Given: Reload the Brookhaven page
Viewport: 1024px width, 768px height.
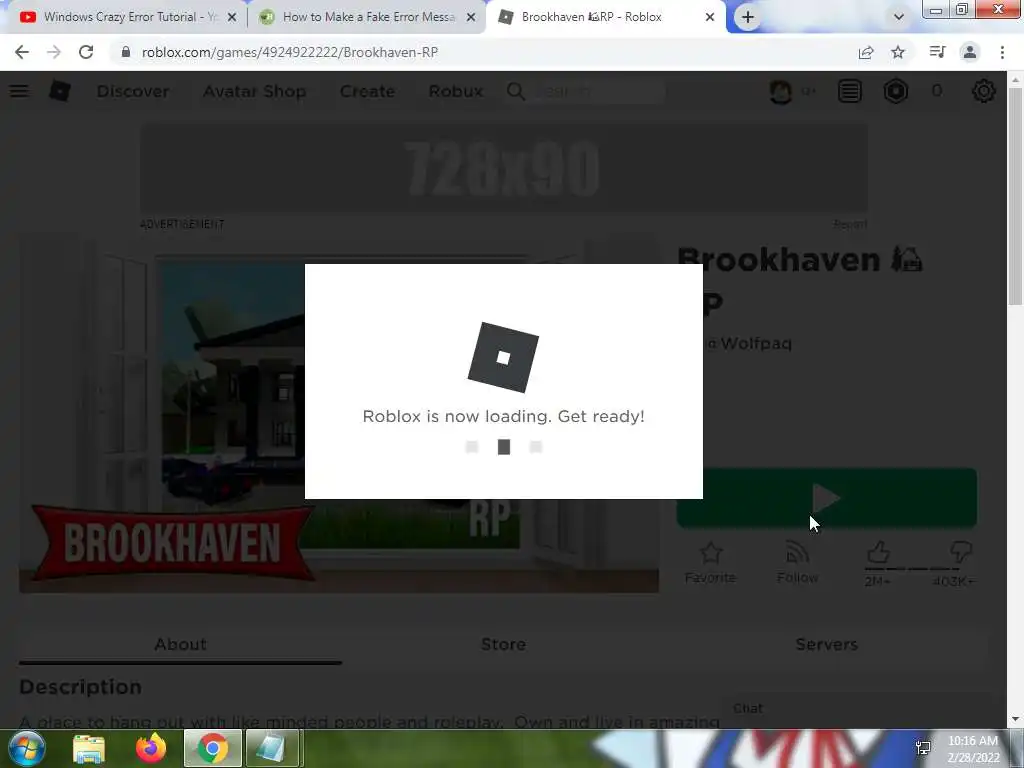Looking at the screenshot, I should click(86, 52).
